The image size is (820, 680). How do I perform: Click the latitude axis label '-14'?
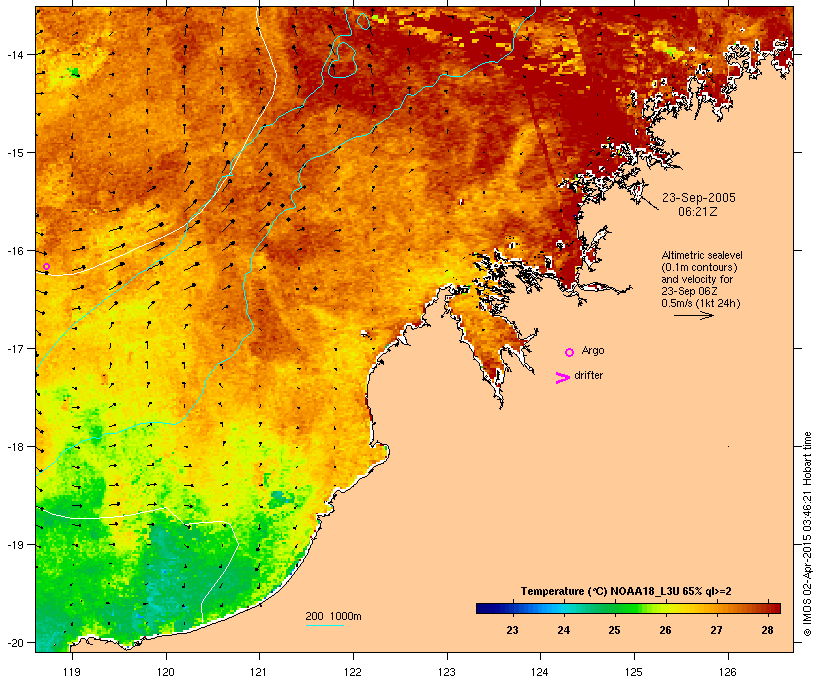pyautogui.click(x=14, y=54)
